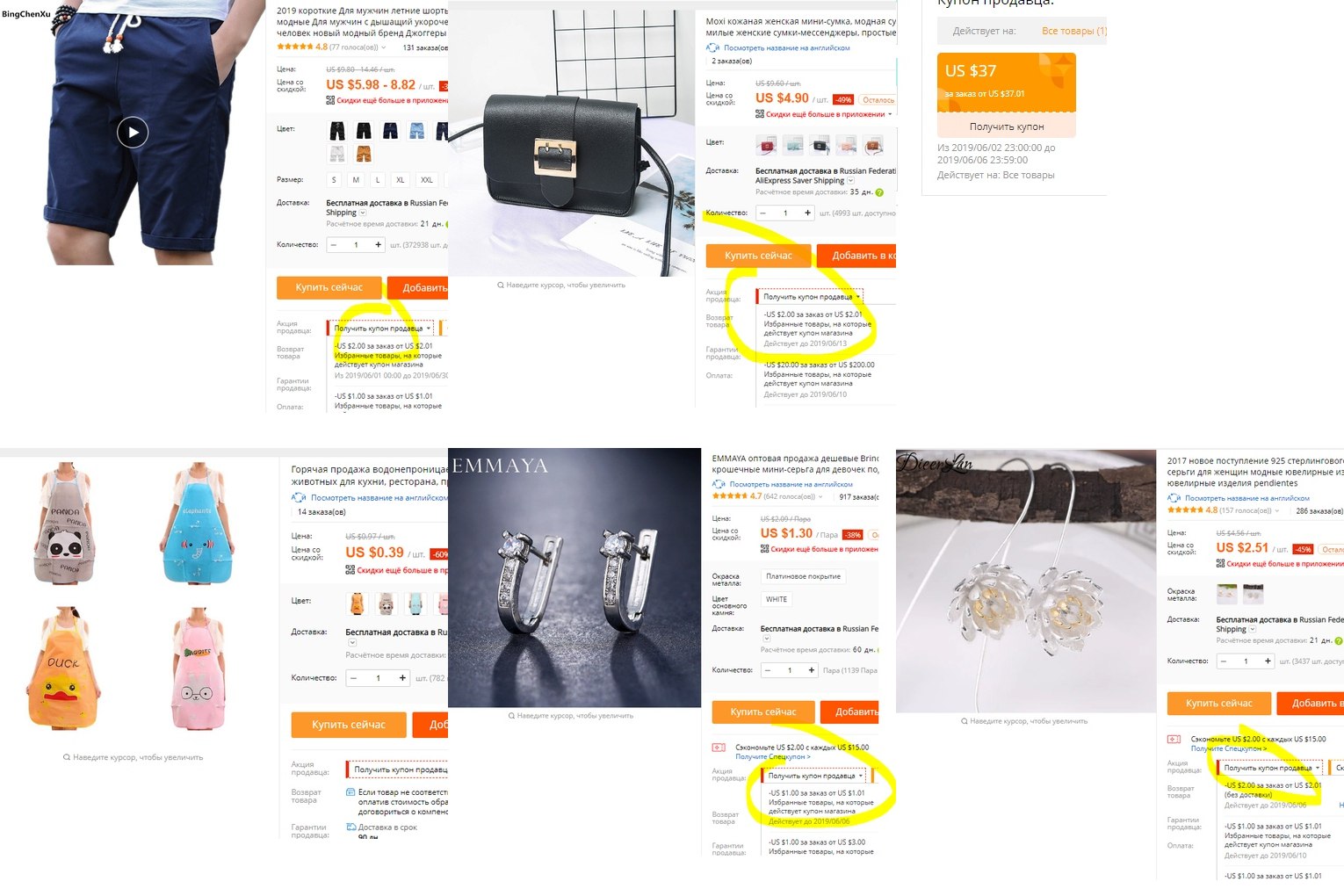Open the Все товары (1) coupon tab
The image size is (1344, 896).
pos(1073,31)
